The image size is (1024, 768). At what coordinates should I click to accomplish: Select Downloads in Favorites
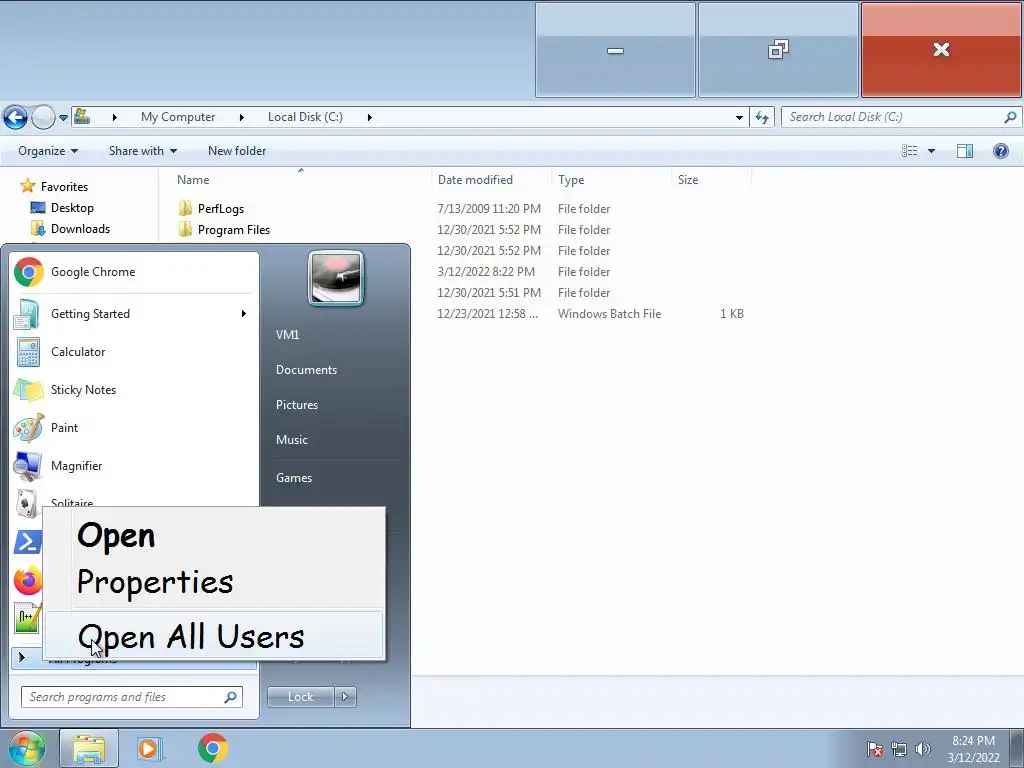click(80, 229)
